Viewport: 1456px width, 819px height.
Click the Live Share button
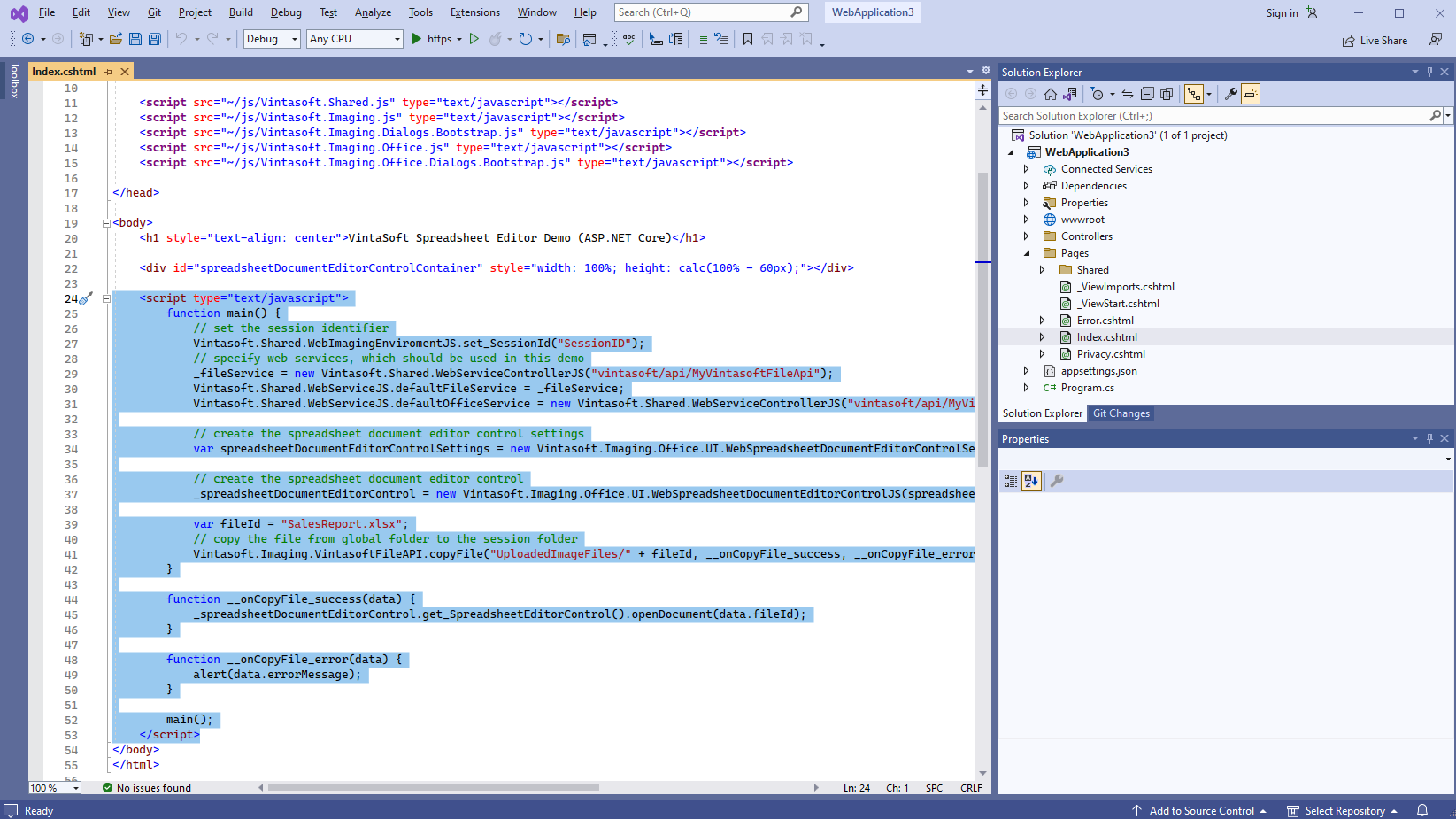click(x=1375, y=41)
